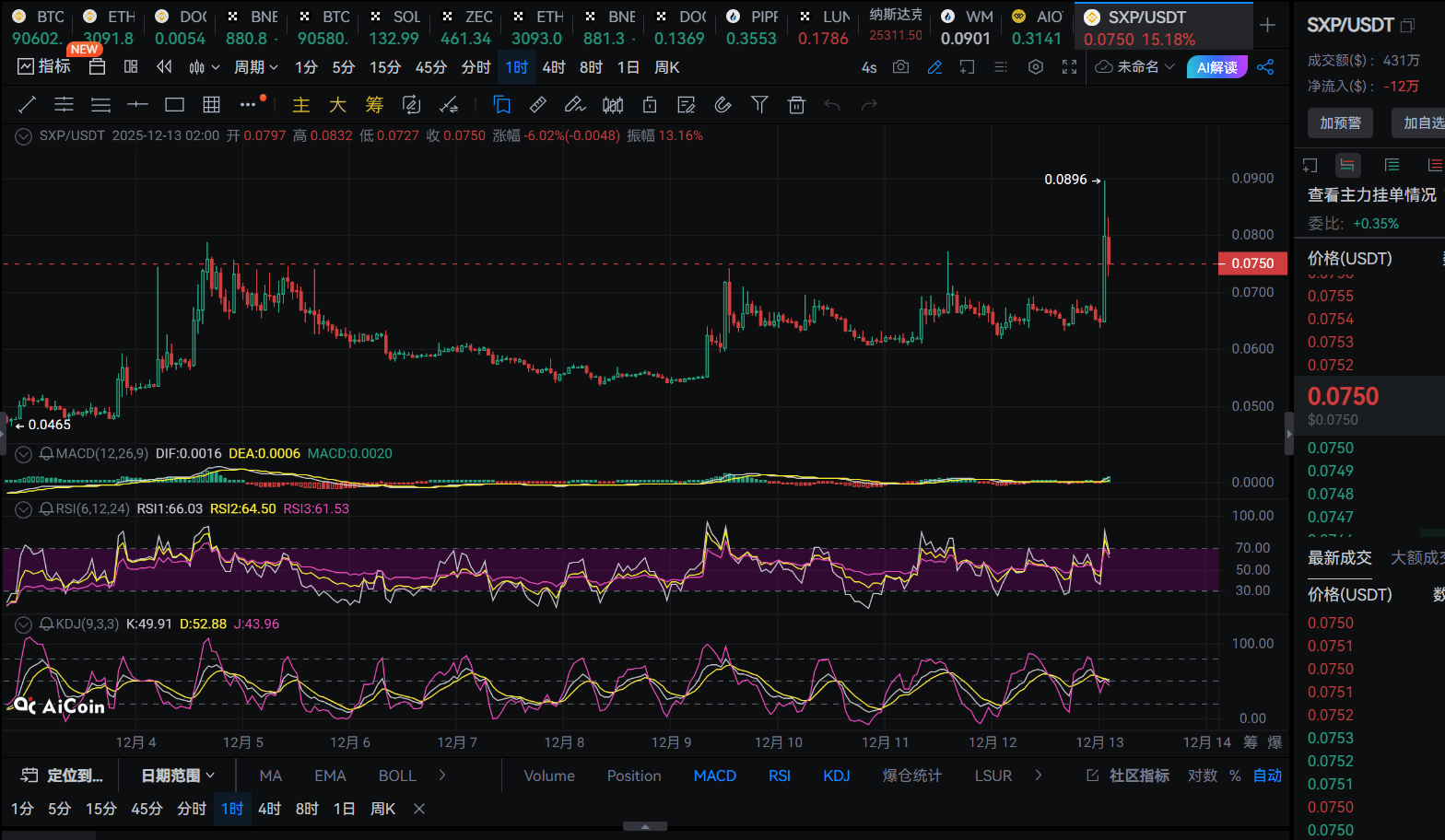Take a chart screenshot with camera icon

[900, 67]
